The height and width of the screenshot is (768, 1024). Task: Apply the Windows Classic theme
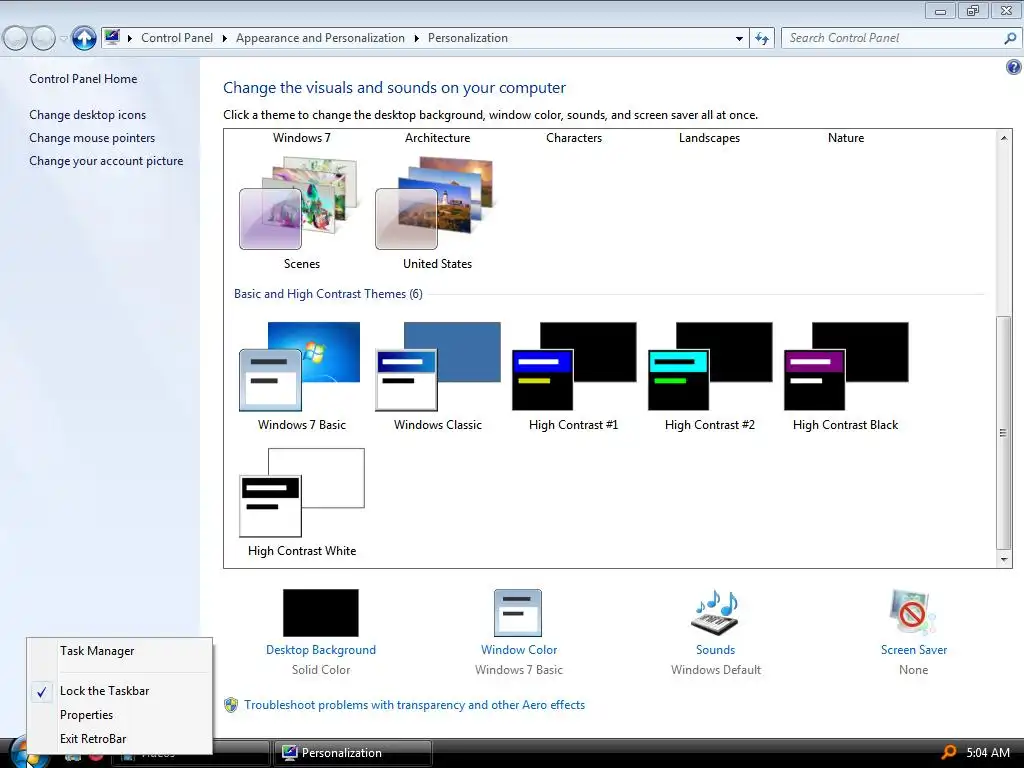coord(438,366)
